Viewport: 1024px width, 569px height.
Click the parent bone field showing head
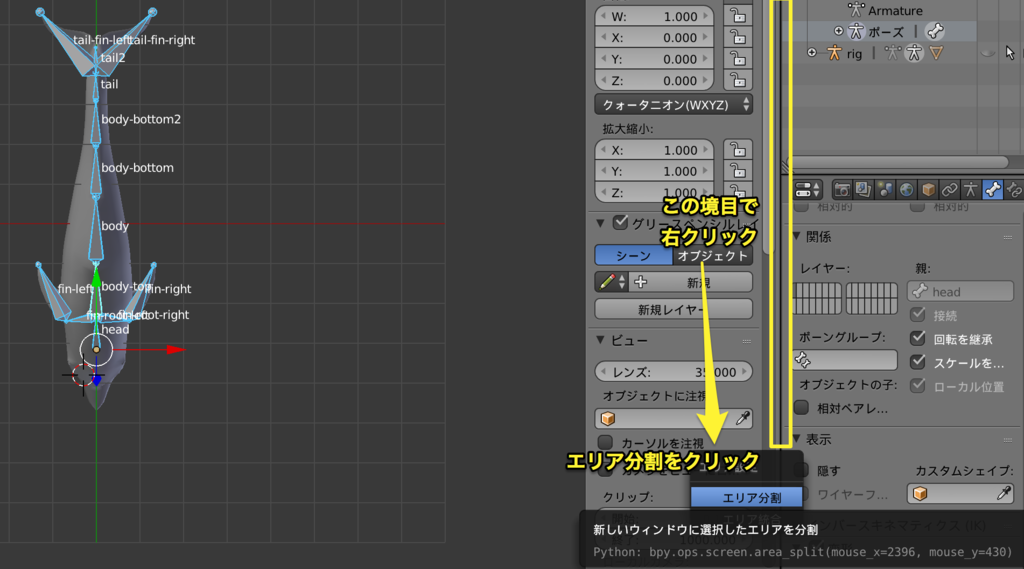click(x=960, y=291)
